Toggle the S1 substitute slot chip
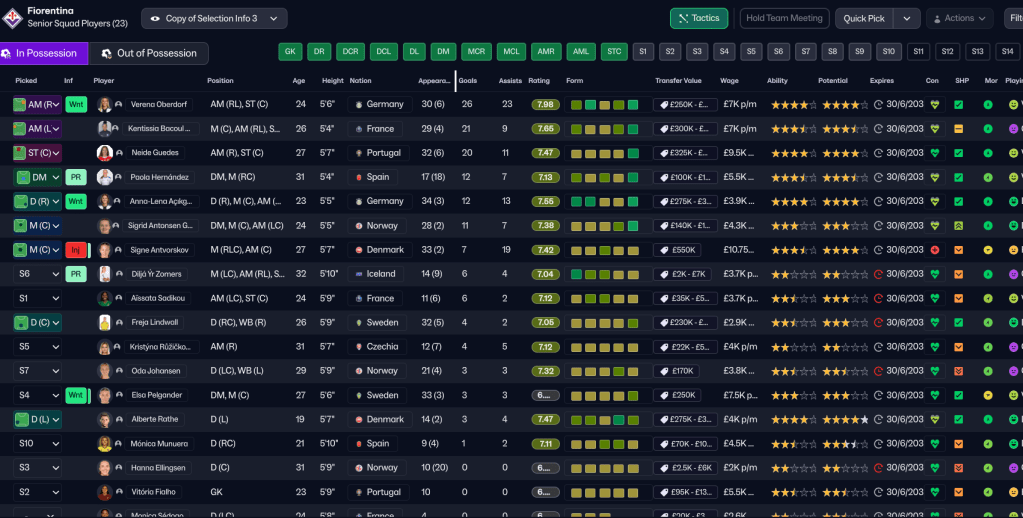Viewport: 1023px width, 518px height. point(643,52)
